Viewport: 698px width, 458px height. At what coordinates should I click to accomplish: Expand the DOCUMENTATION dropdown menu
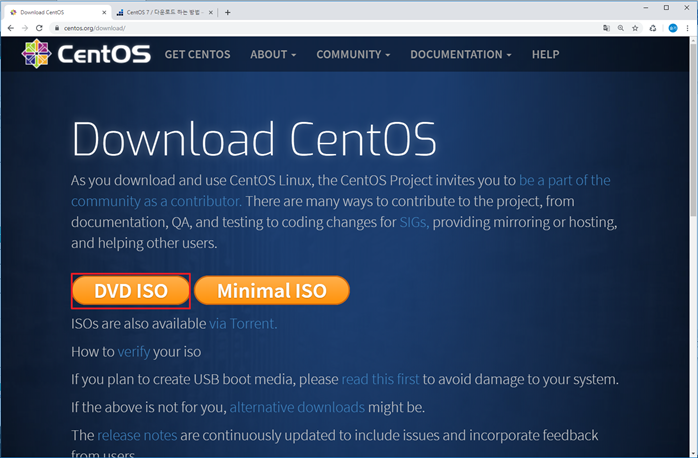pos(461,54)
